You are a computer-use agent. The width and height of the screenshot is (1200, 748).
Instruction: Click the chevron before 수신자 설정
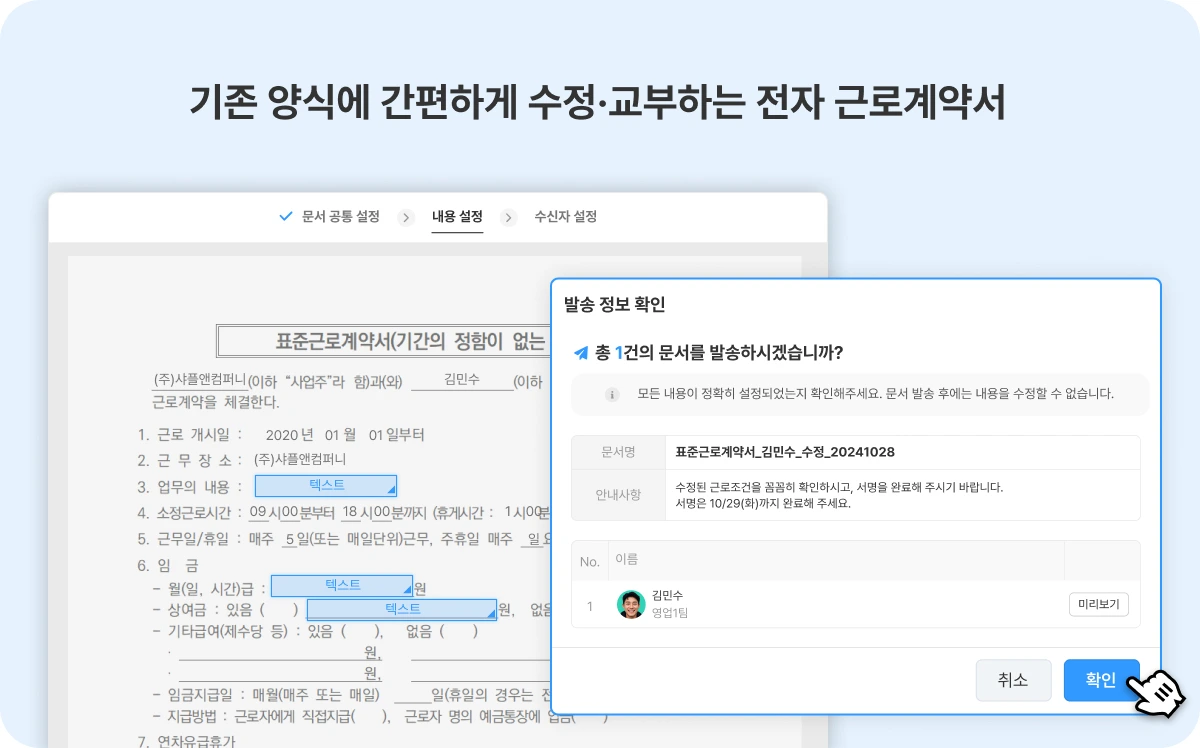(x=508, y=216)
